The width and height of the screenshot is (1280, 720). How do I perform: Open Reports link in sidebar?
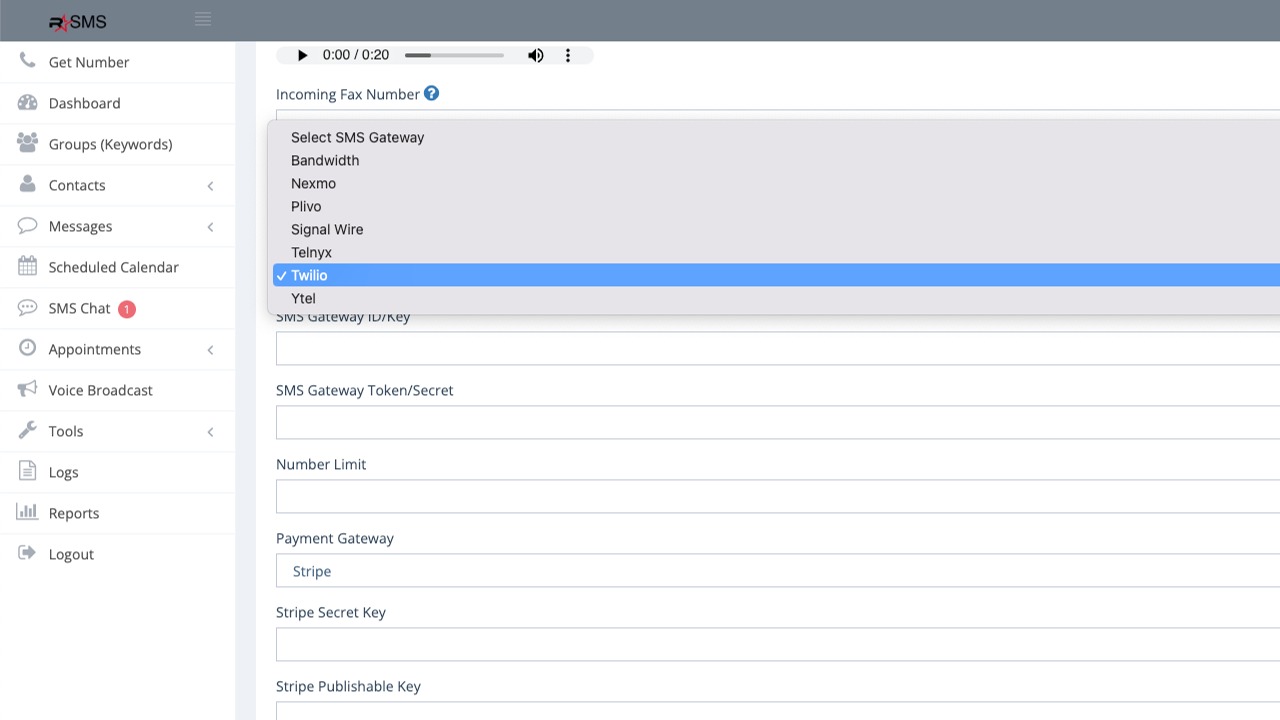74,513
